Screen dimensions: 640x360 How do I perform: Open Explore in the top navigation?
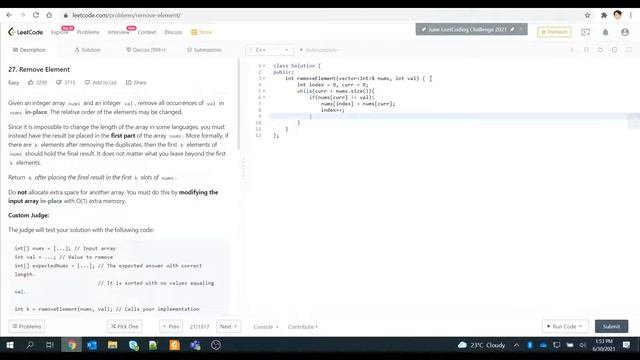point(60,32)
